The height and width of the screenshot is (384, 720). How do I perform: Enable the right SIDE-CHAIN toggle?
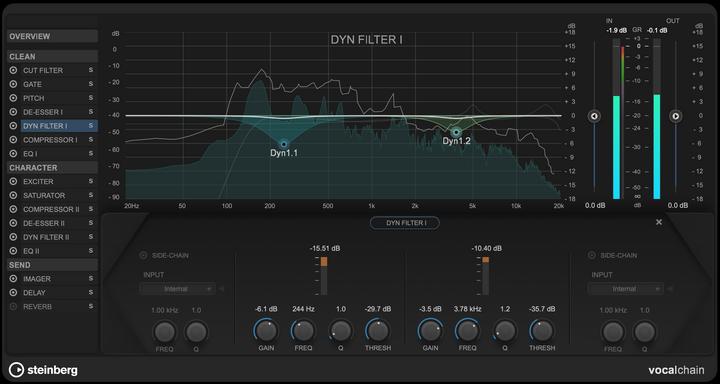tap(591, 255)
